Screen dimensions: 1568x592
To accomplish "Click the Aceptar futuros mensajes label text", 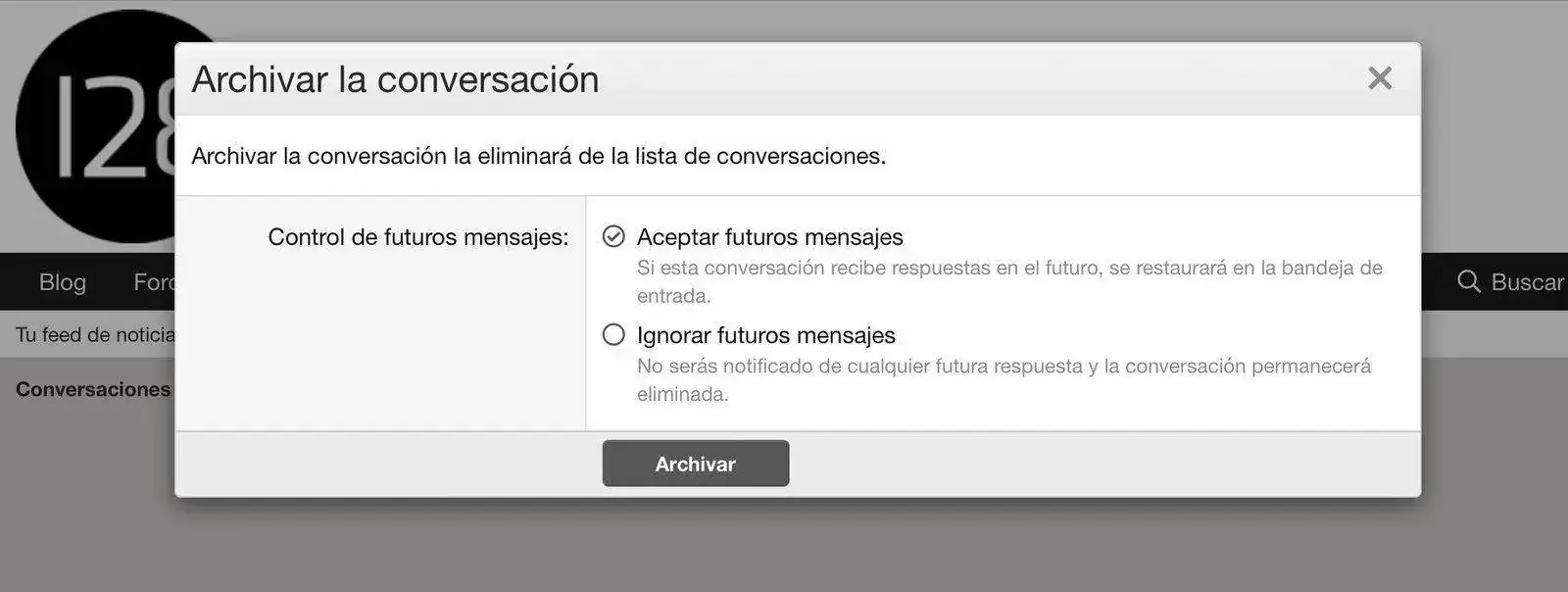I will pos(770,237).
